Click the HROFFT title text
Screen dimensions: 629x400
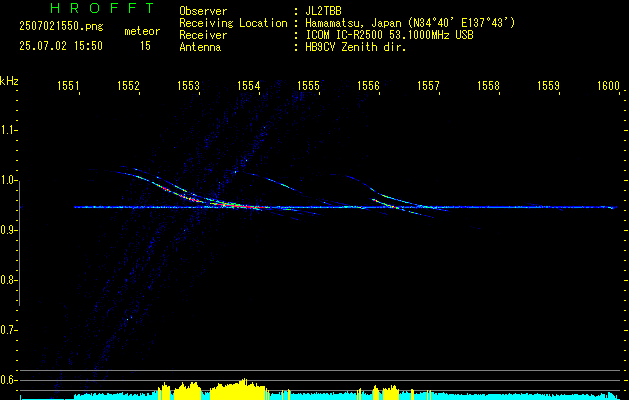(102, 8)
